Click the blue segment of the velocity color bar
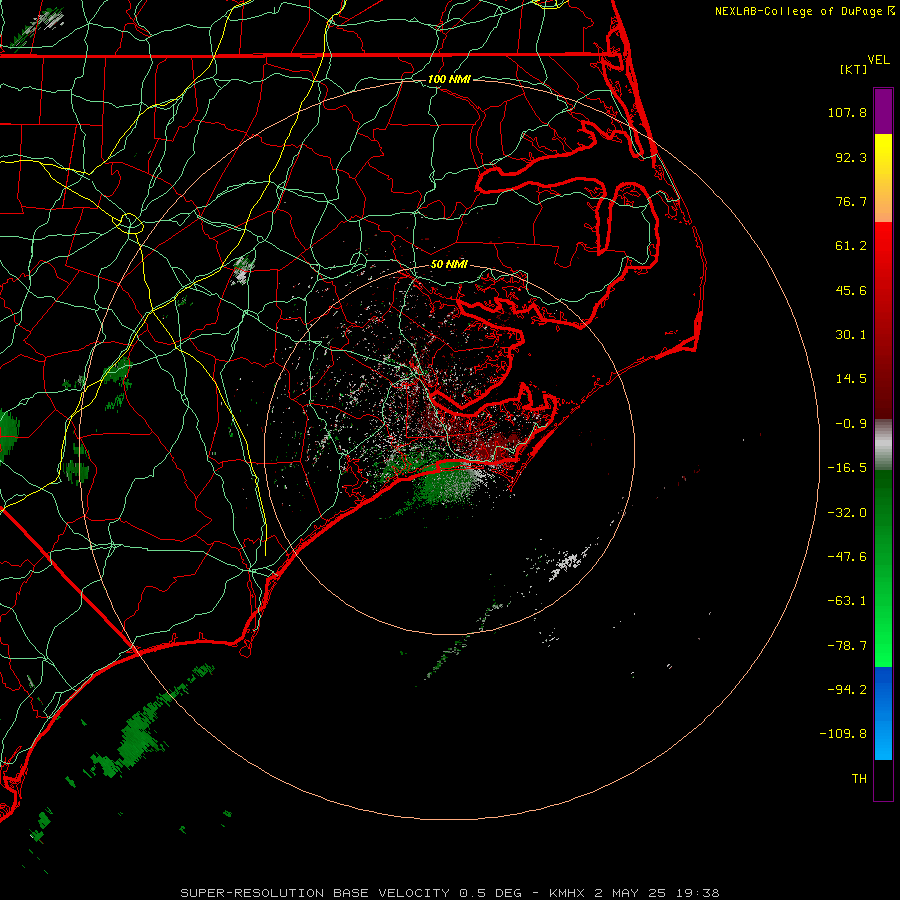This screenshot has width=900, height=900. point(883,713)
